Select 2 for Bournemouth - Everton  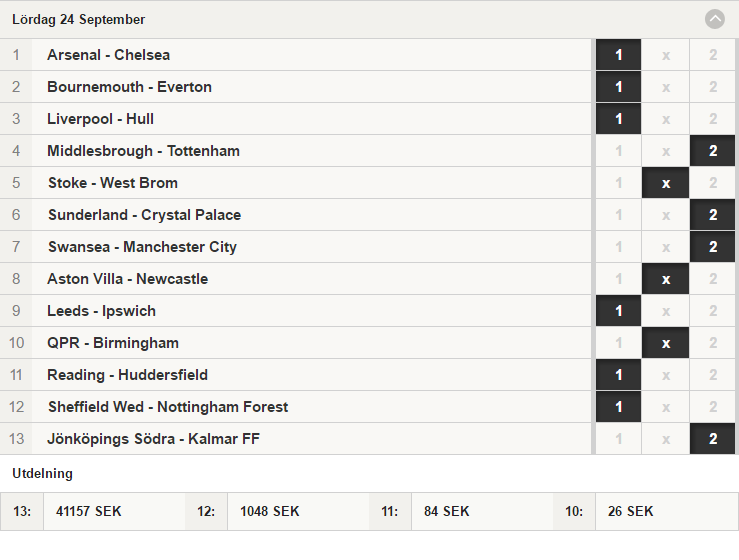[713, 87]
